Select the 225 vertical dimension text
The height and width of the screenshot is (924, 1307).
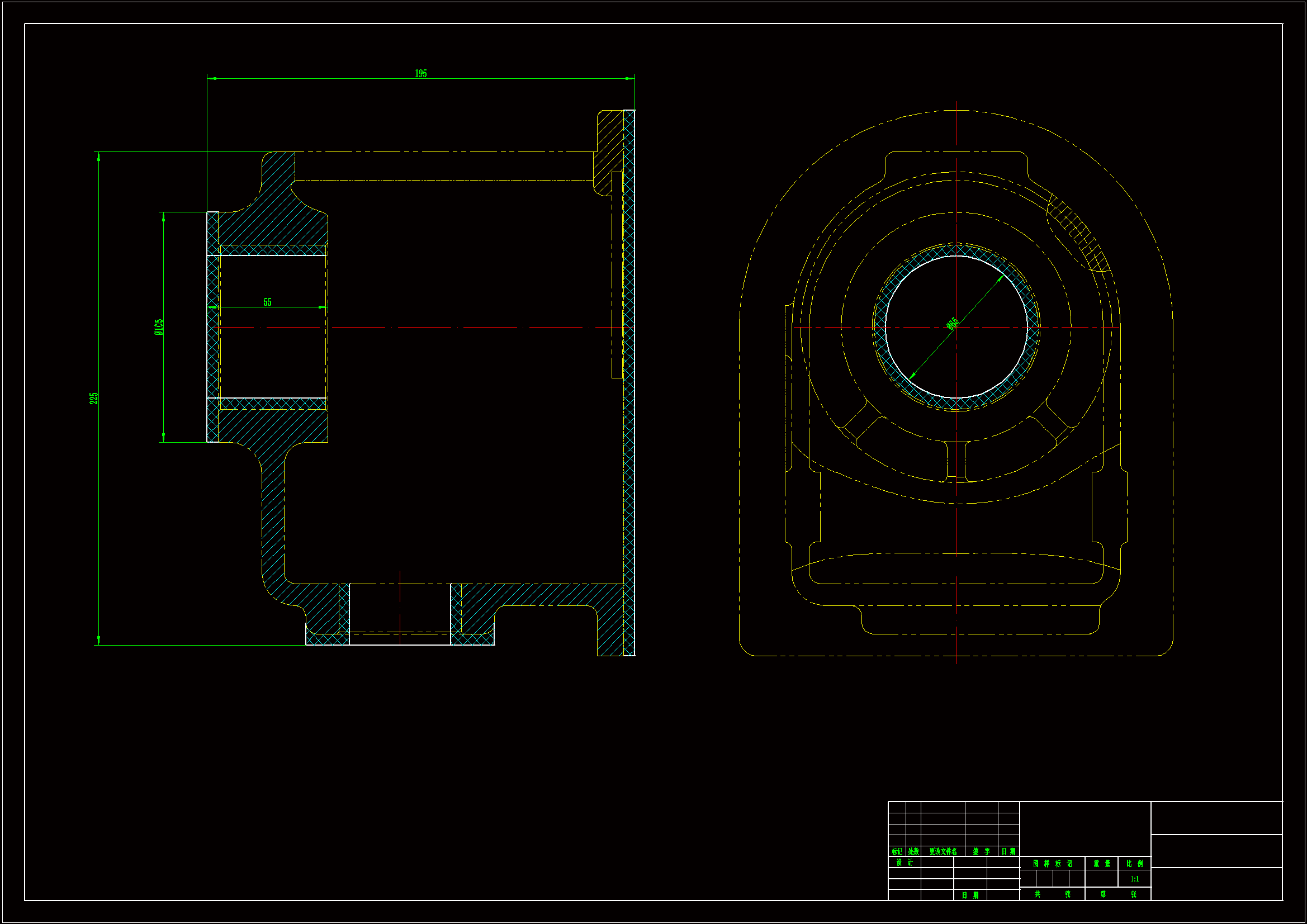(94, 398)
